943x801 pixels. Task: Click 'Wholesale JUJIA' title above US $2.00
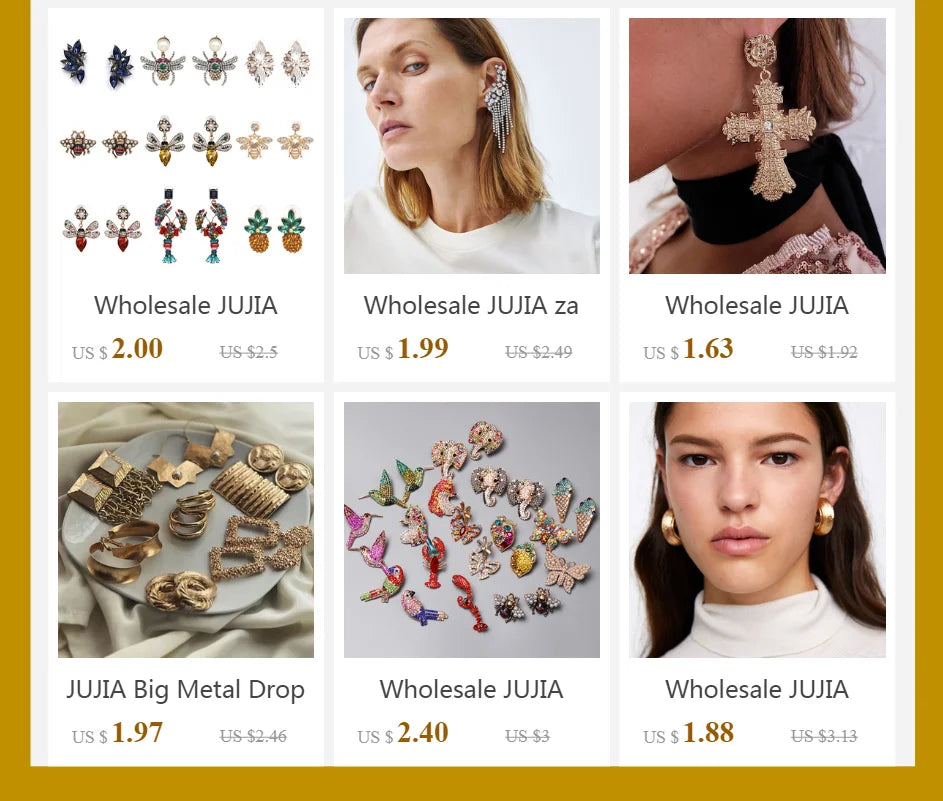(185, 305)
